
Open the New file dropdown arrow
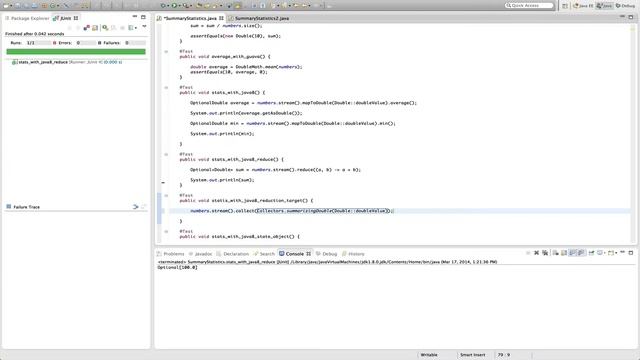(11, 6)
